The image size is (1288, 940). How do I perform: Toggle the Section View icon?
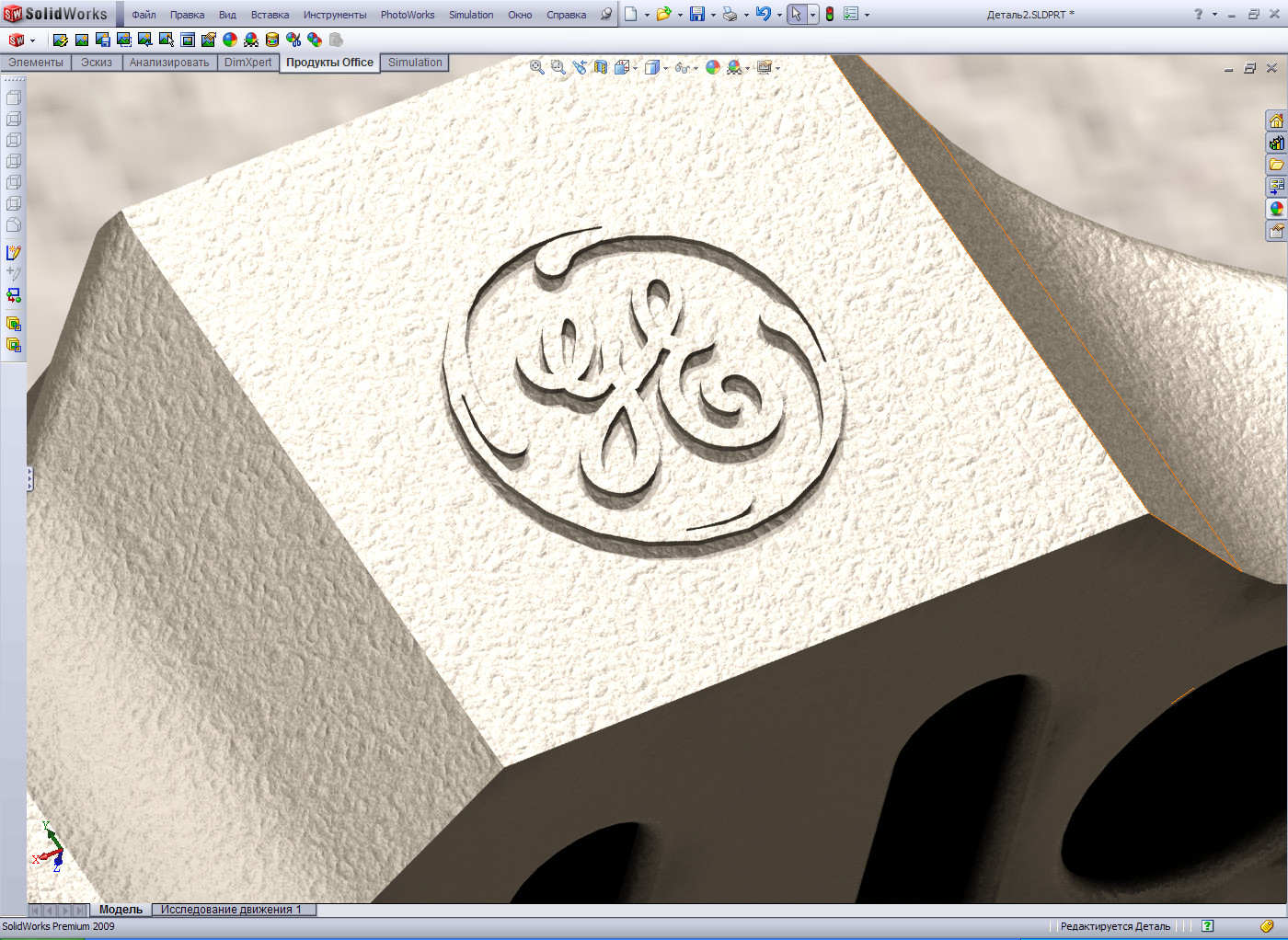point(601,67)
